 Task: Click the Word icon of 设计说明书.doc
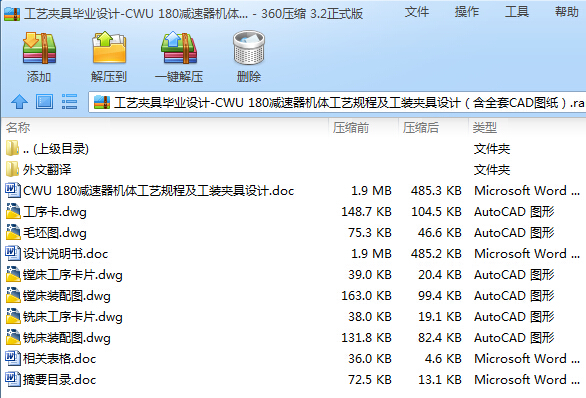(13, 253)
